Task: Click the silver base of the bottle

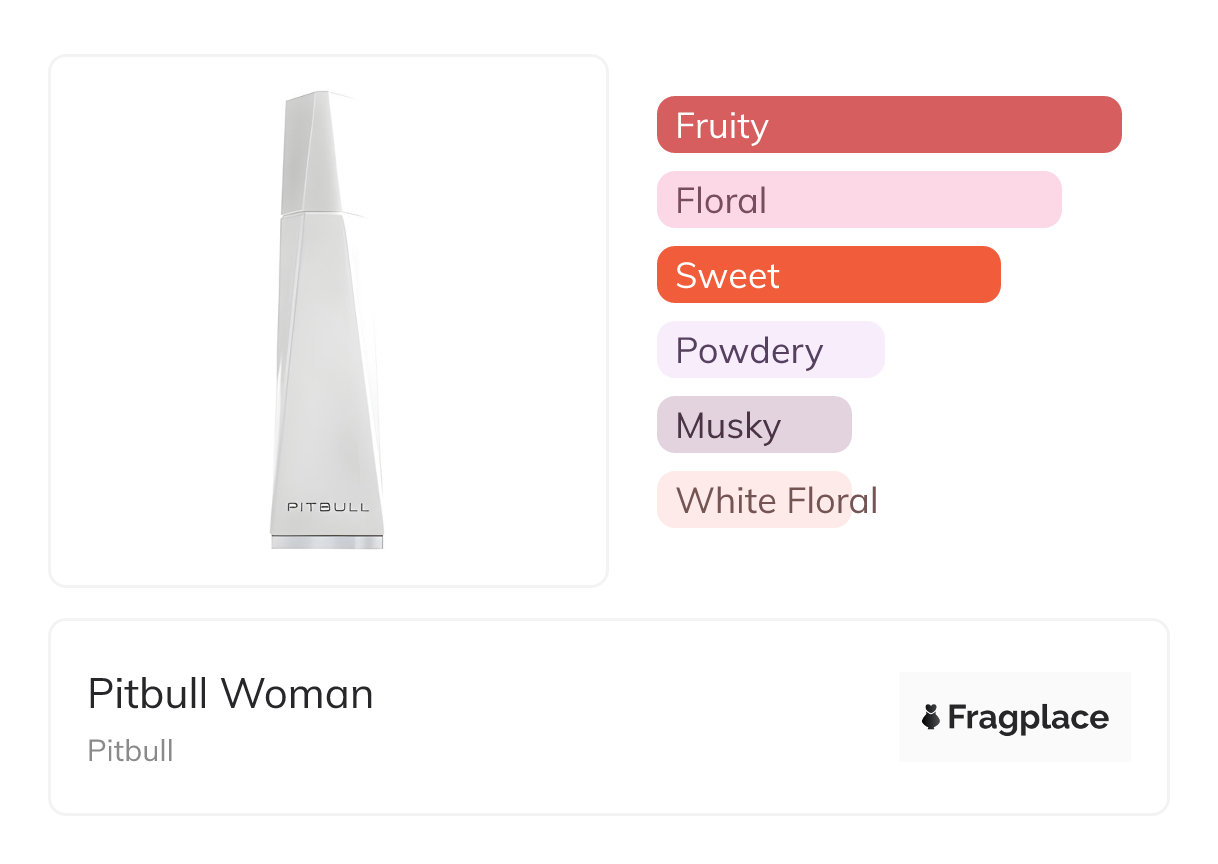Action: (327, 541)
